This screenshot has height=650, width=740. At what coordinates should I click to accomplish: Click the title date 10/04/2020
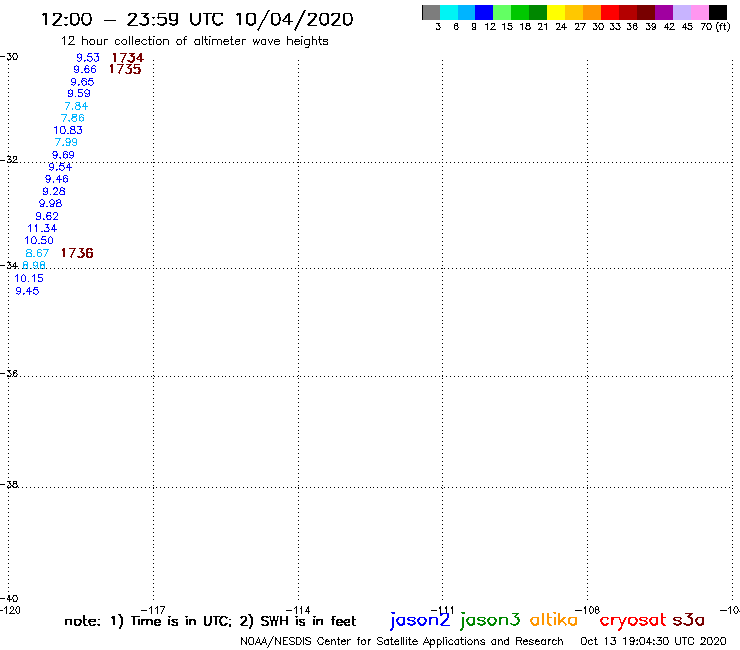pyautogui.click(x=294, y=19)
